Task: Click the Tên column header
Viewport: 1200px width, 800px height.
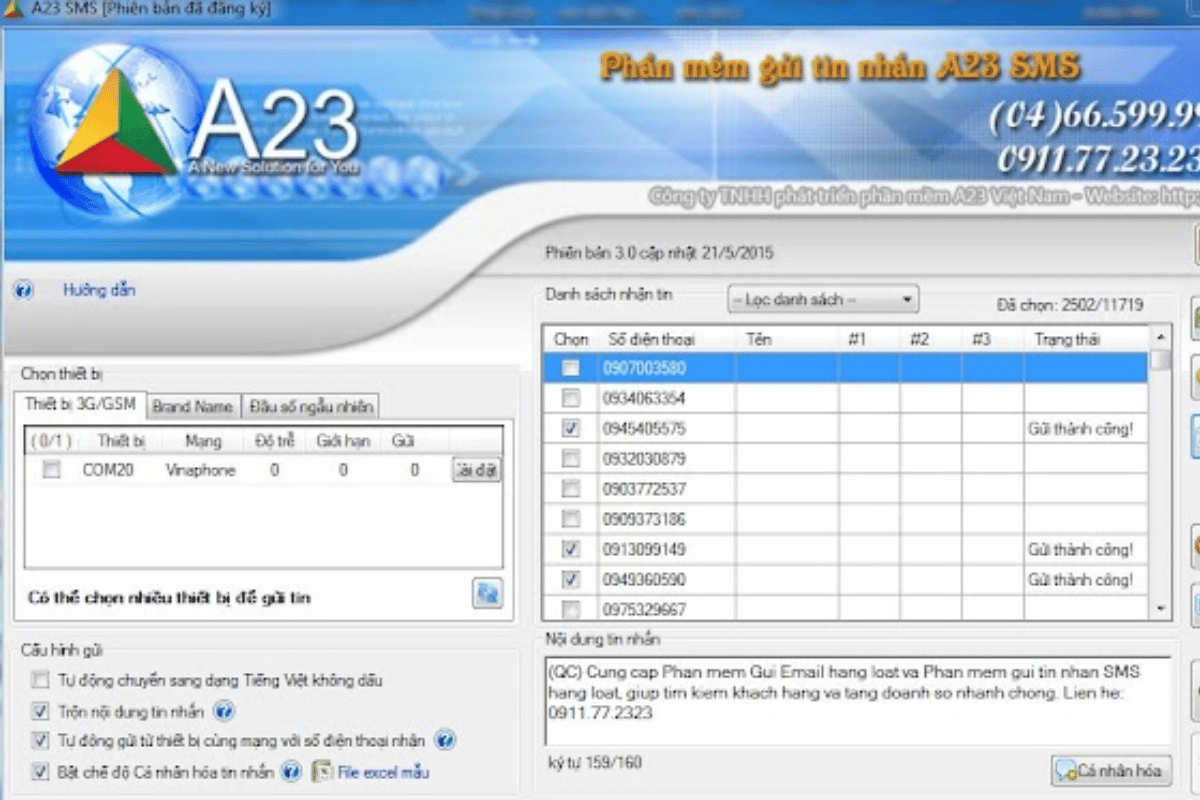Action: (x=788, y=340)
